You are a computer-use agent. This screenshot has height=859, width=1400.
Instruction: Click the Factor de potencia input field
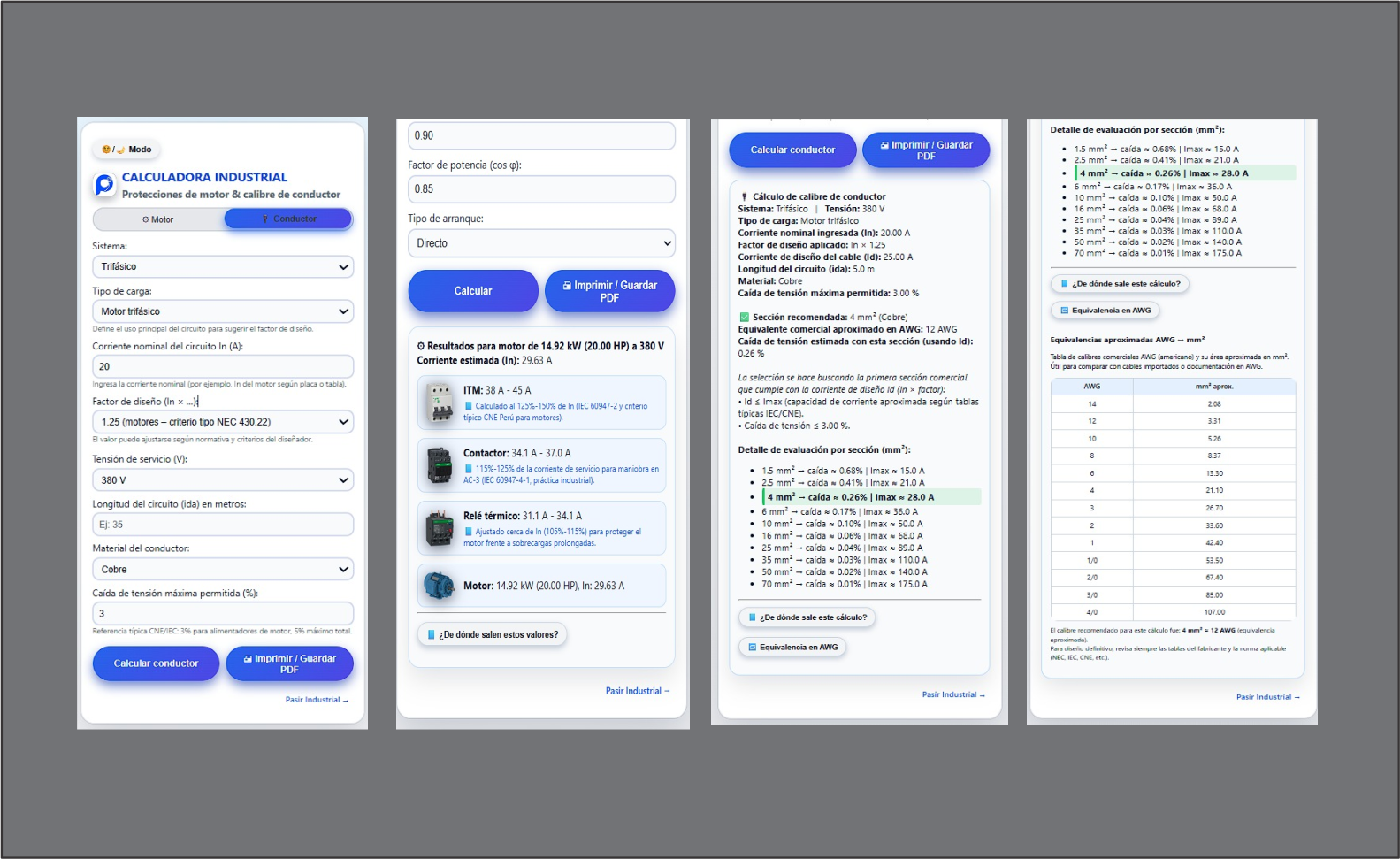[541, 188]
